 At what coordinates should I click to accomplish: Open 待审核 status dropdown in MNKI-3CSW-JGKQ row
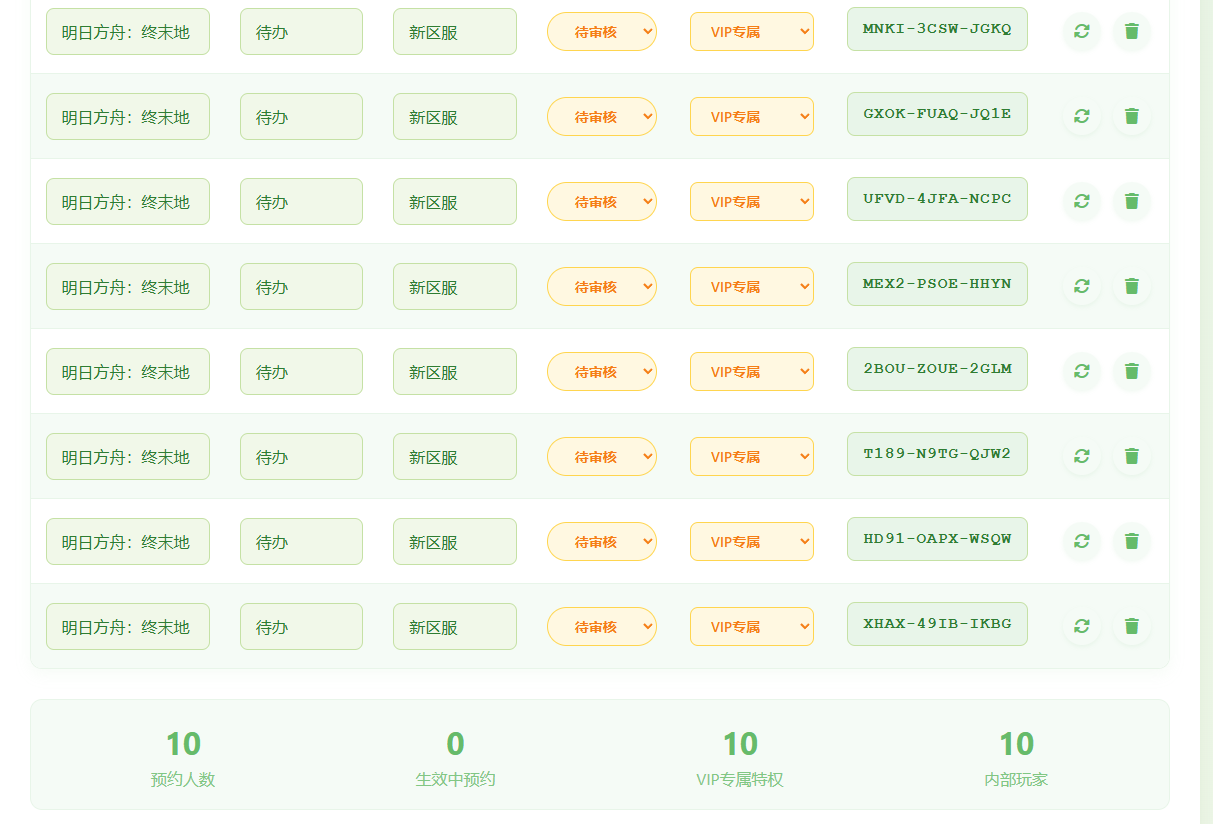[x=602, y=32]
